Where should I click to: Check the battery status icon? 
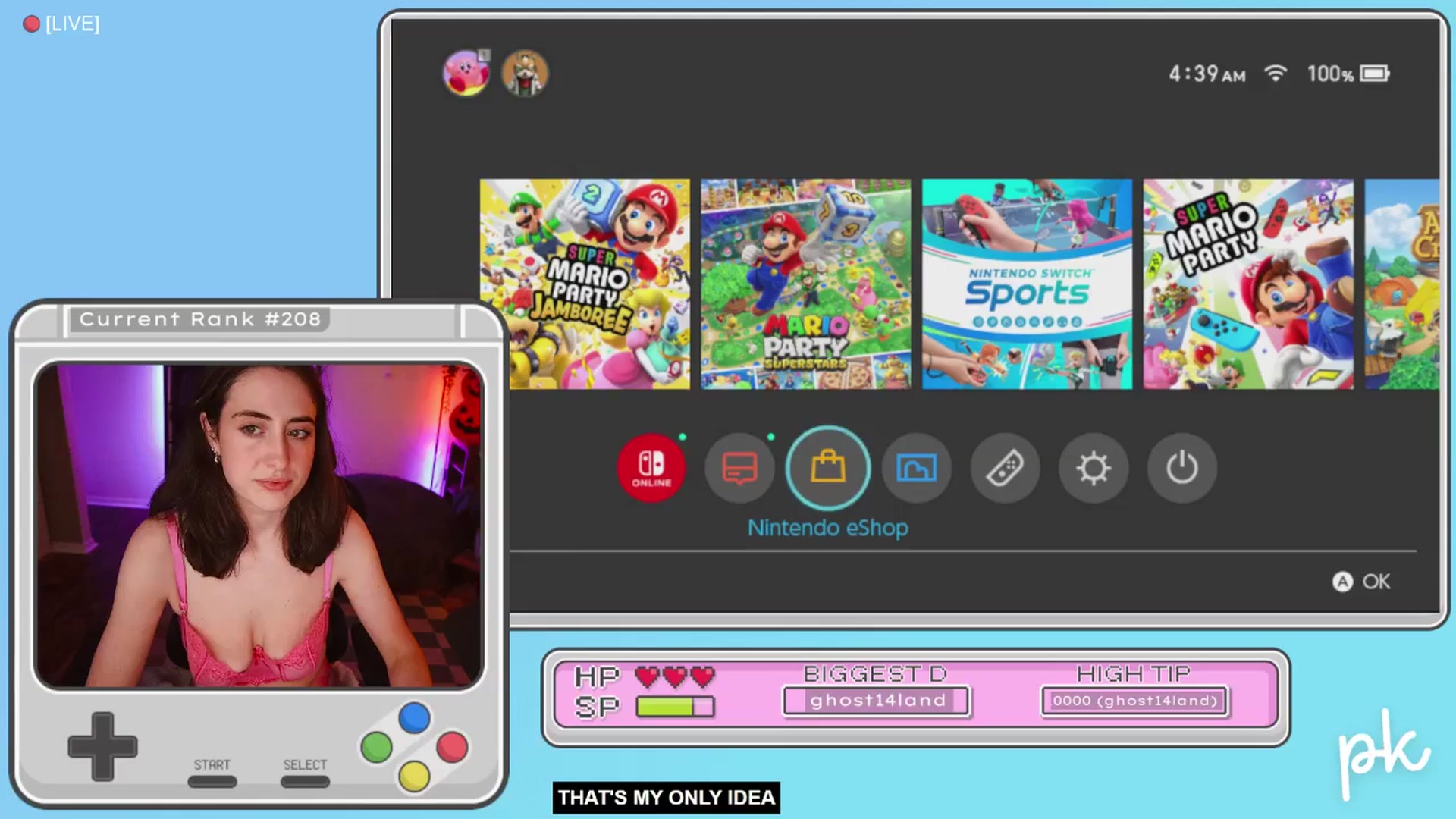(x=1375, y=74)
